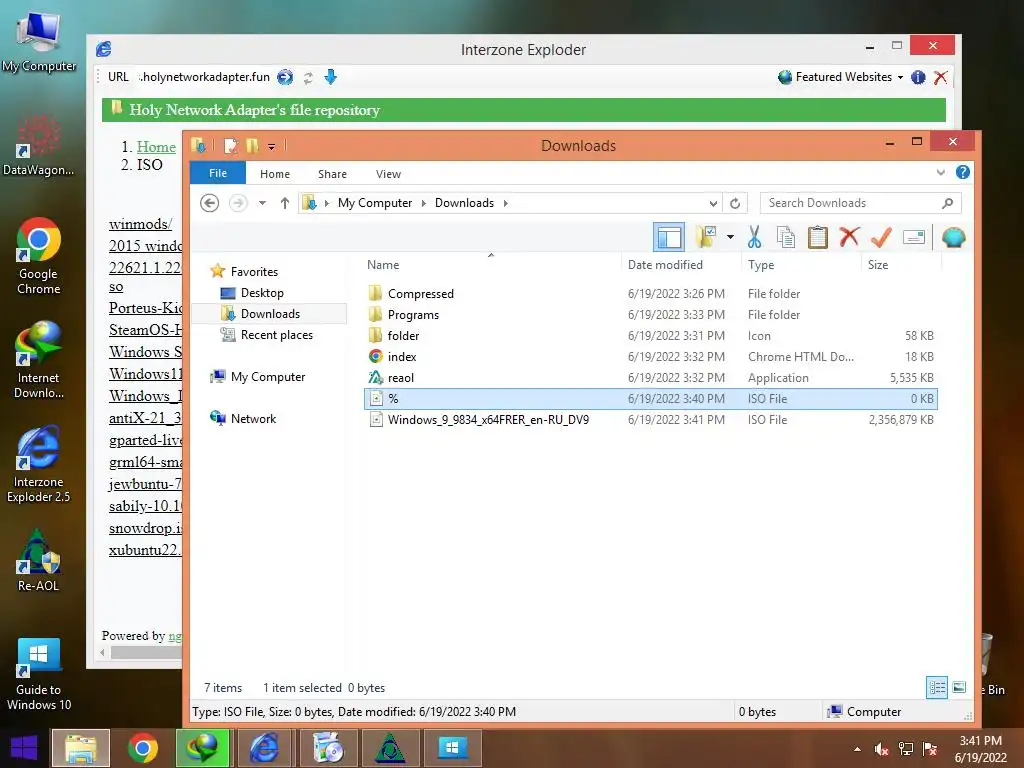Click the Go icon beside URL field

(285, 77)
